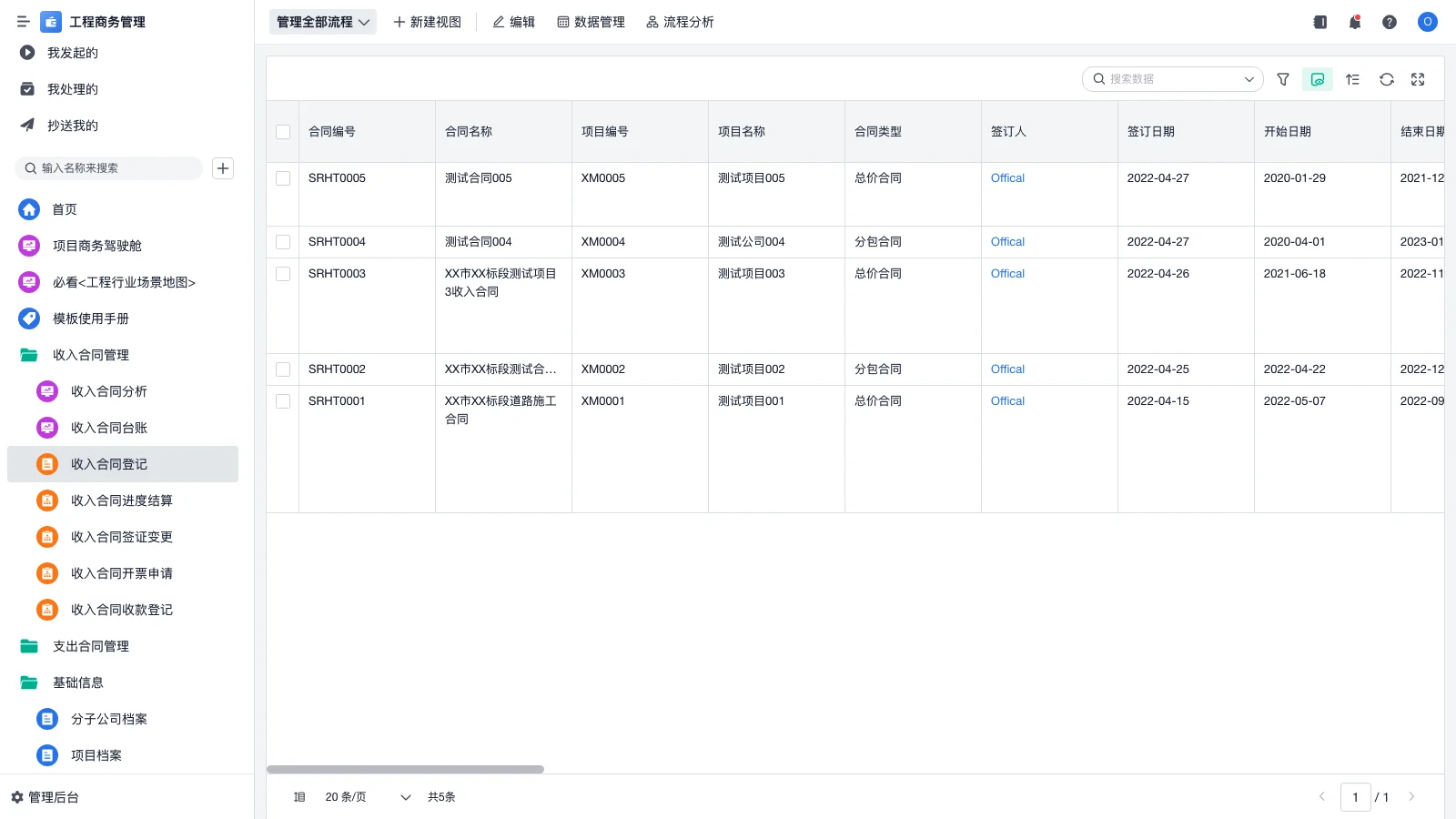Screen dimensions: 1456x819
Task: Collapse the sidebar with hamburger icon
Action: [24, 22]
